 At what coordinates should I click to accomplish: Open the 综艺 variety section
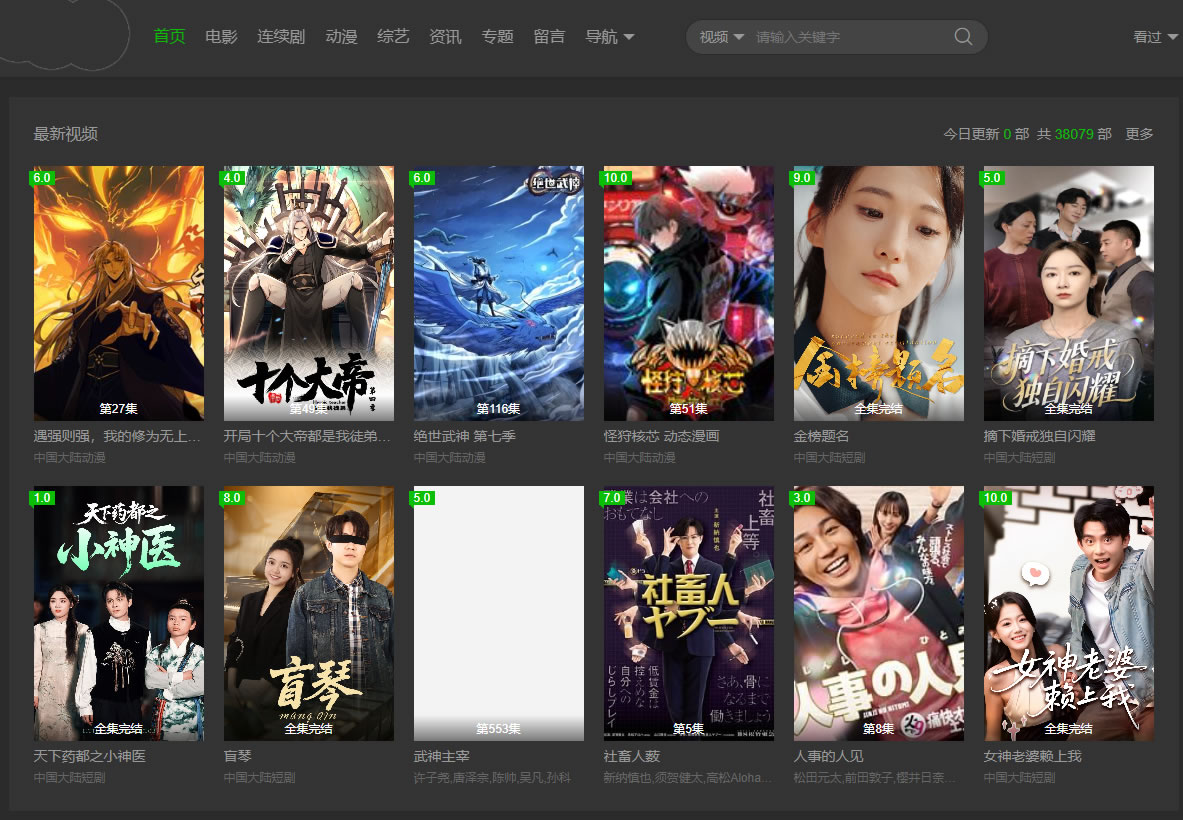point(393,37)
